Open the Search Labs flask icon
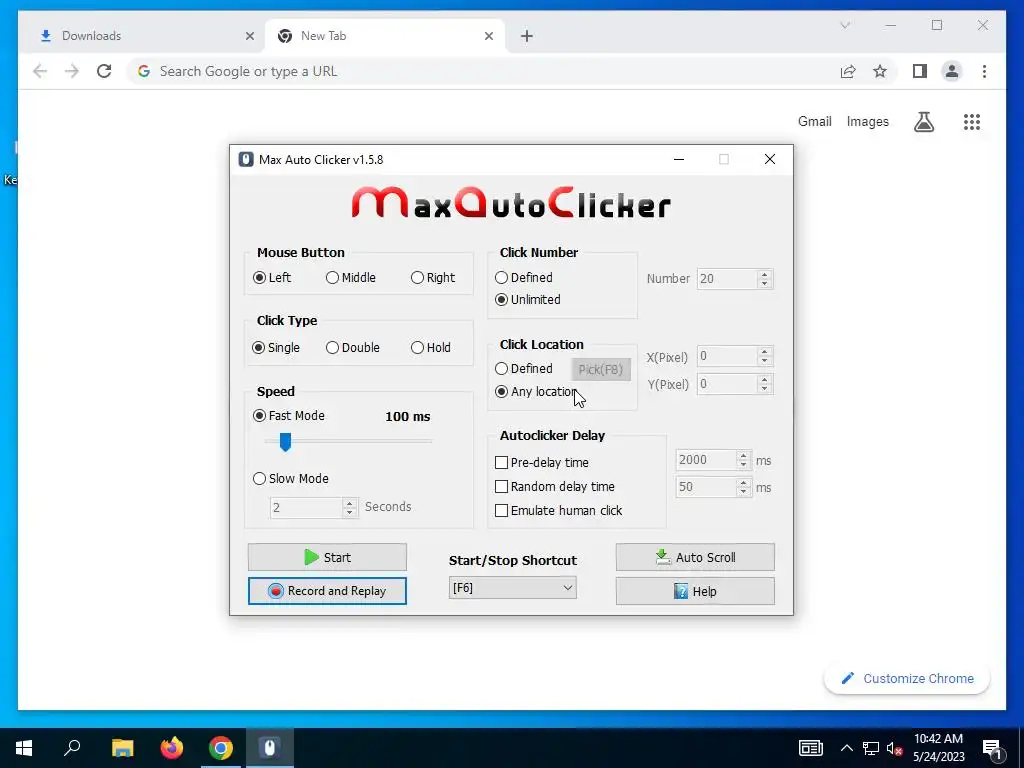The height and width of the screenshot is (768, 1024). pos(923,121)
